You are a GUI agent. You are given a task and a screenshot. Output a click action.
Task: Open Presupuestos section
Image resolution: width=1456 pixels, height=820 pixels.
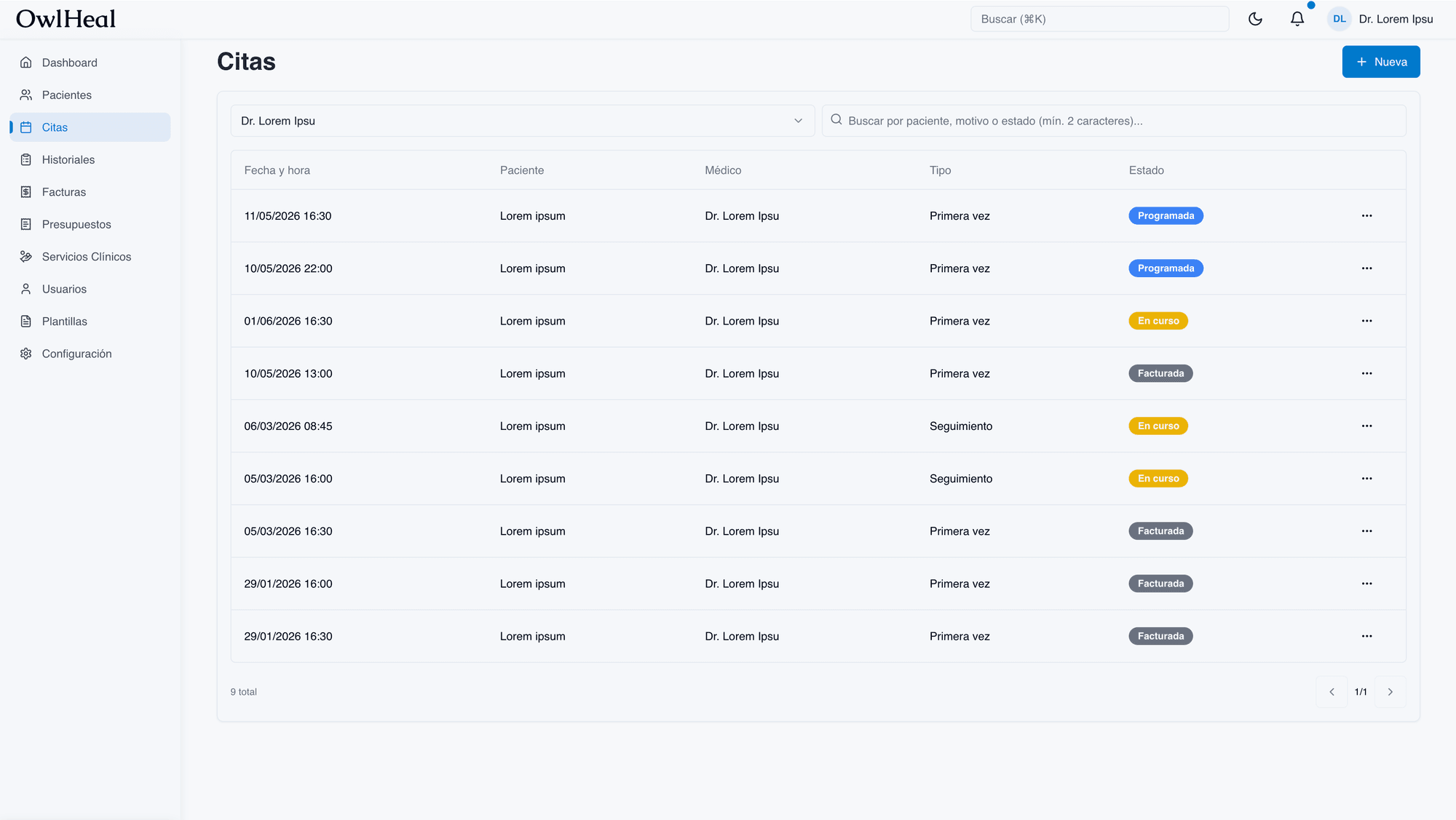[90, 224]
